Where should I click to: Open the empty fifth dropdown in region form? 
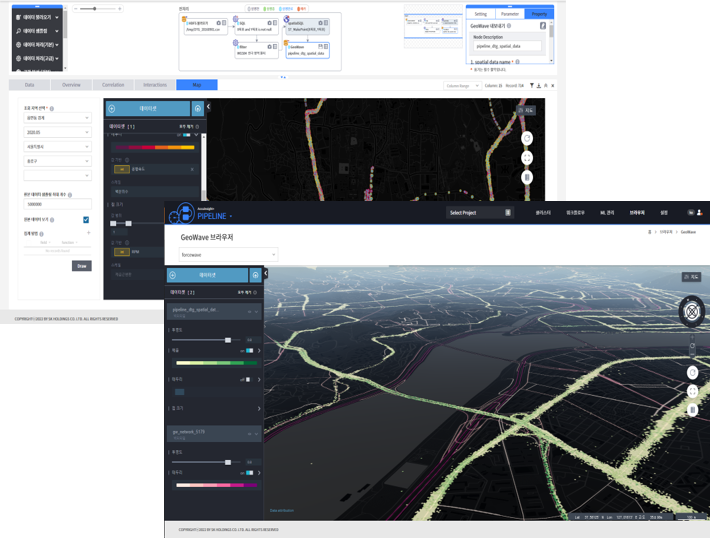click(x=58, y=175)
